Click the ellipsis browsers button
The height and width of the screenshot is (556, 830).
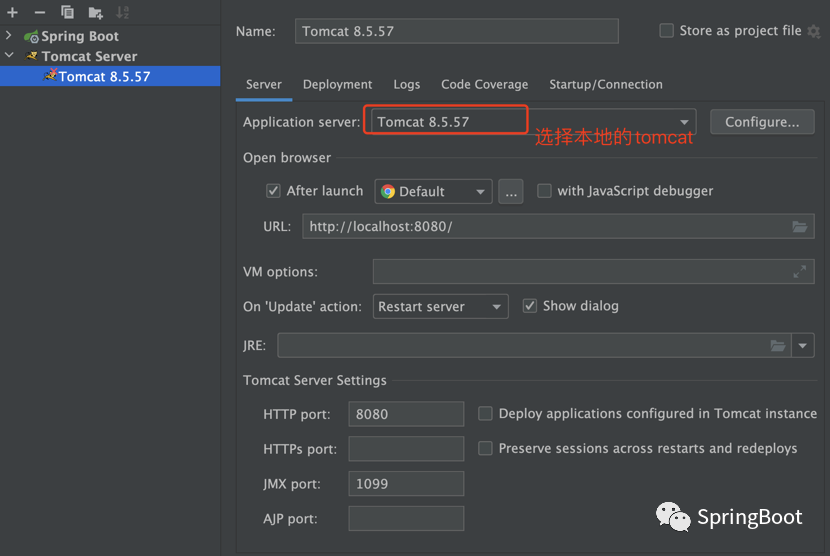tap(511, 192)
